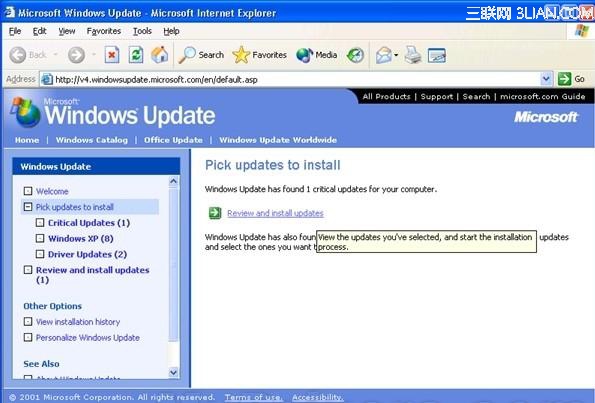Open the Support link in top bar
This screenshot has width=595, height=403.
[x=437, y=96]
